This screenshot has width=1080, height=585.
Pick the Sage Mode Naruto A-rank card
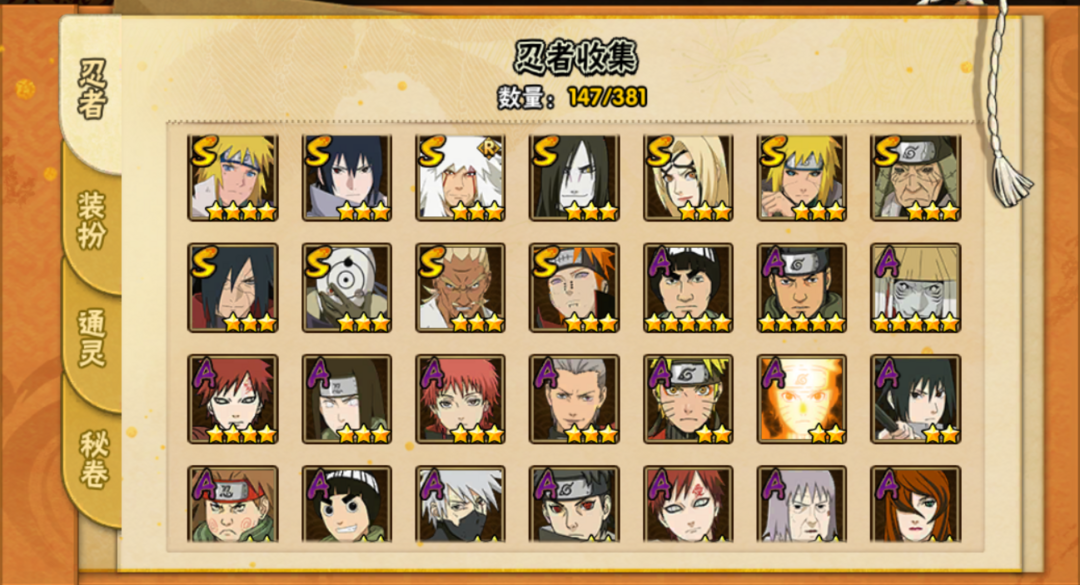[688, 399]
